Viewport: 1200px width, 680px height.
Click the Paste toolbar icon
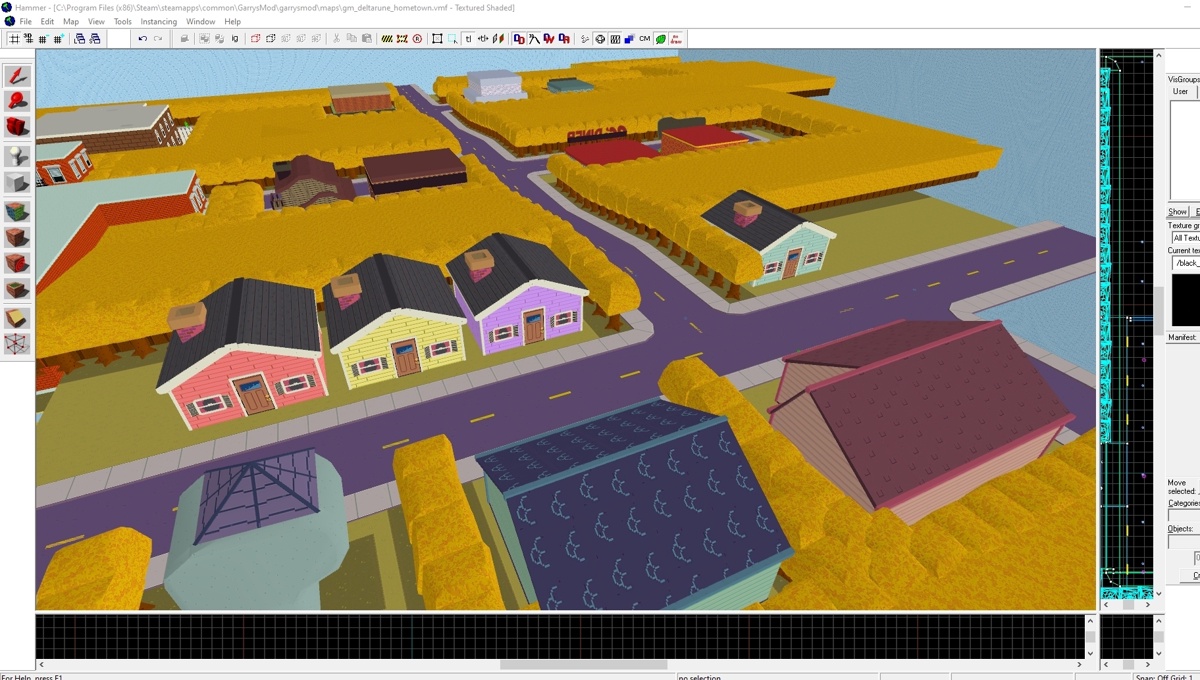367,39
